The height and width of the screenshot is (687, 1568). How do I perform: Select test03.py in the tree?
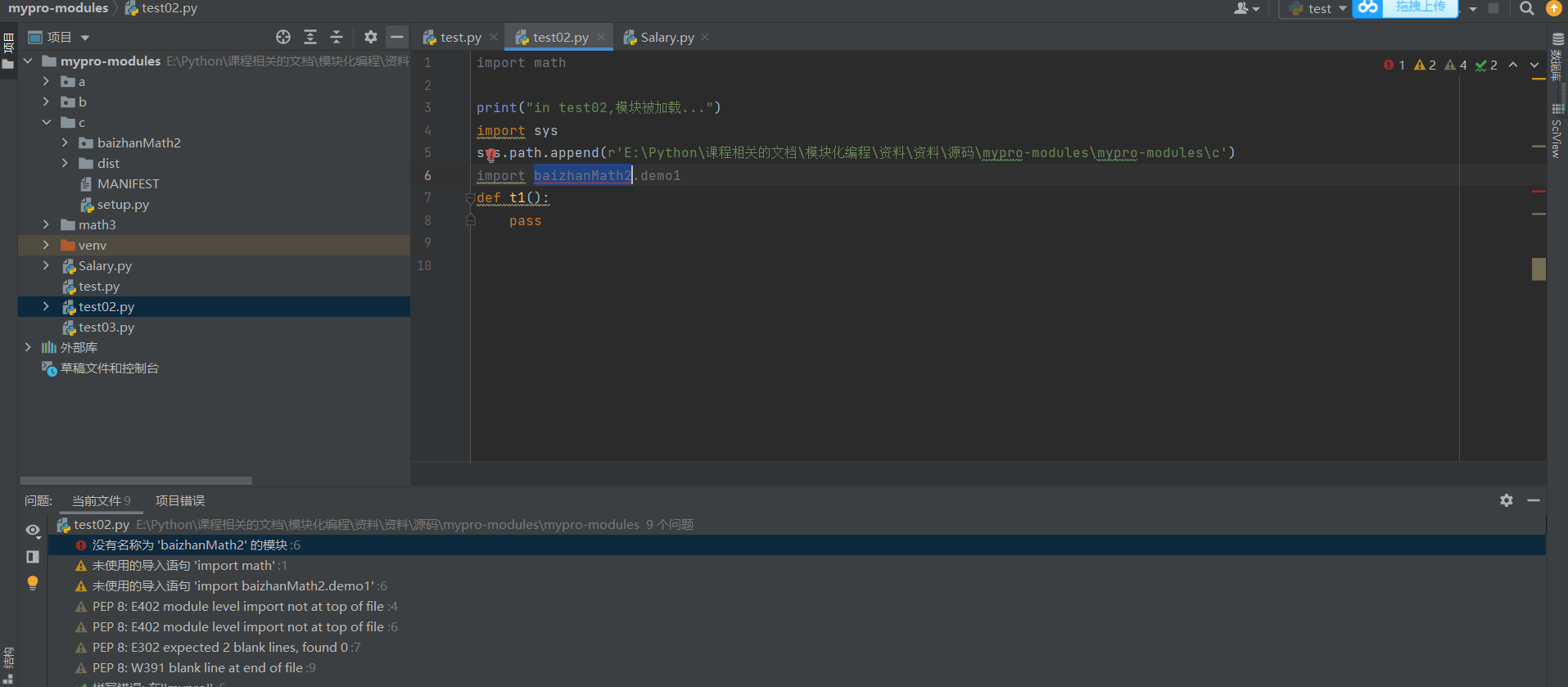(106, 328)
